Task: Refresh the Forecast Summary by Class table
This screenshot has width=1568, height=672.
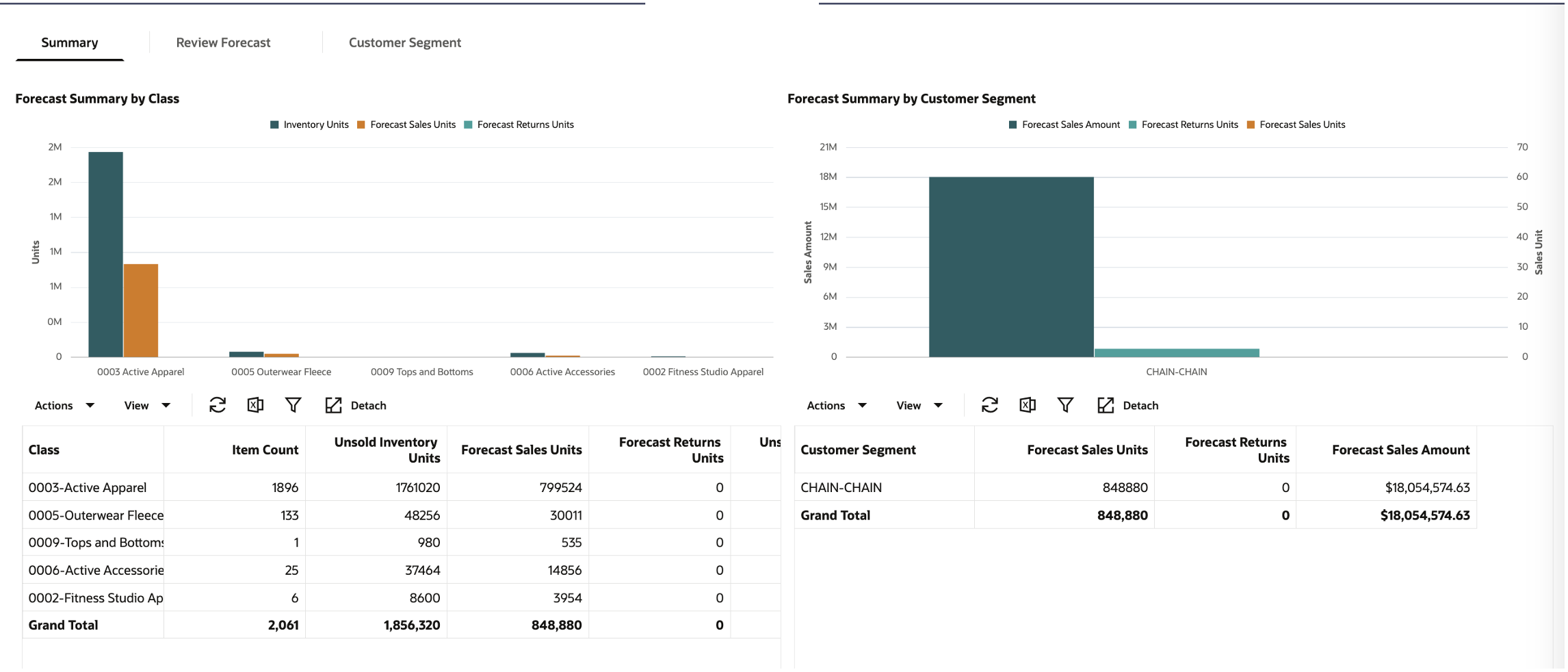Action: [218, 405]
